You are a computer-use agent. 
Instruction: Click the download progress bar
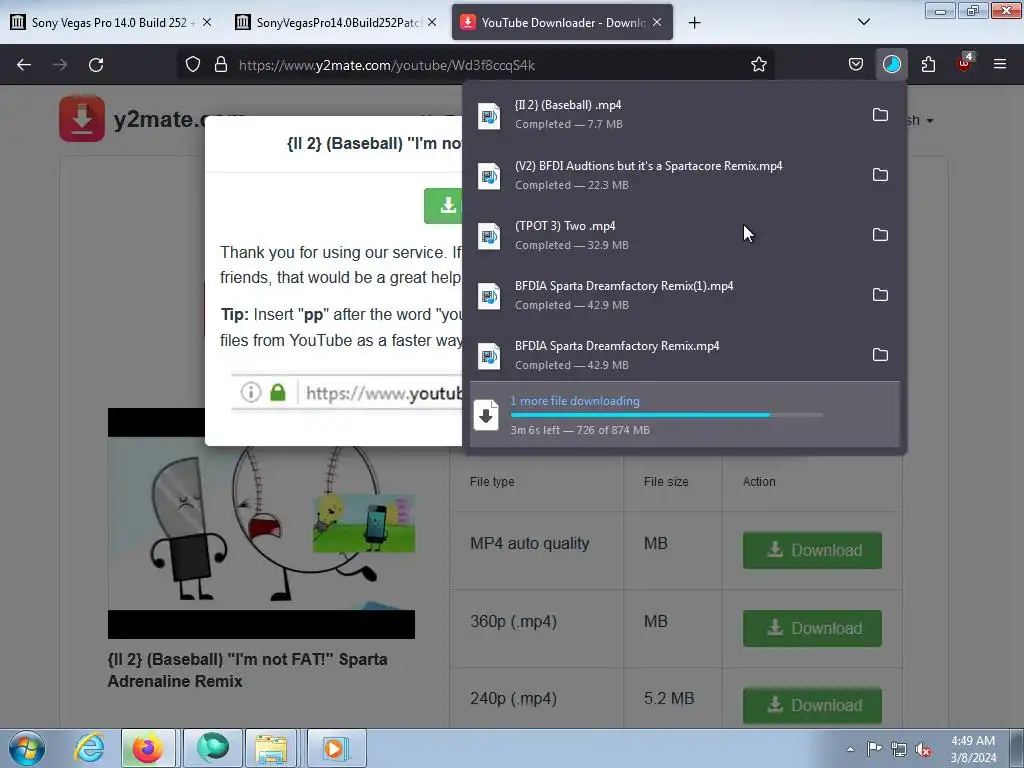(667, 415)
